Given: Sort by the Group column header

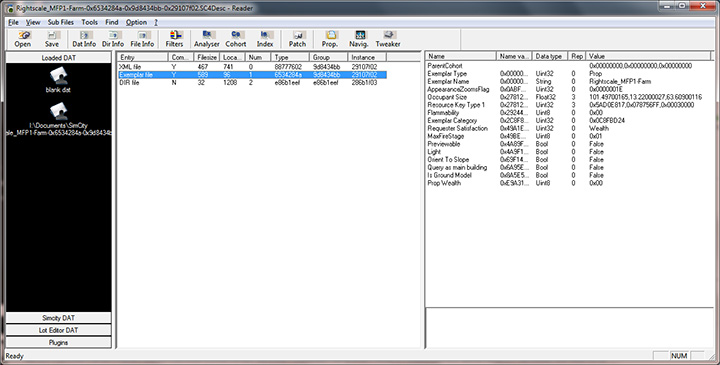Looking at the screenshot, I should tap(329, 57).
